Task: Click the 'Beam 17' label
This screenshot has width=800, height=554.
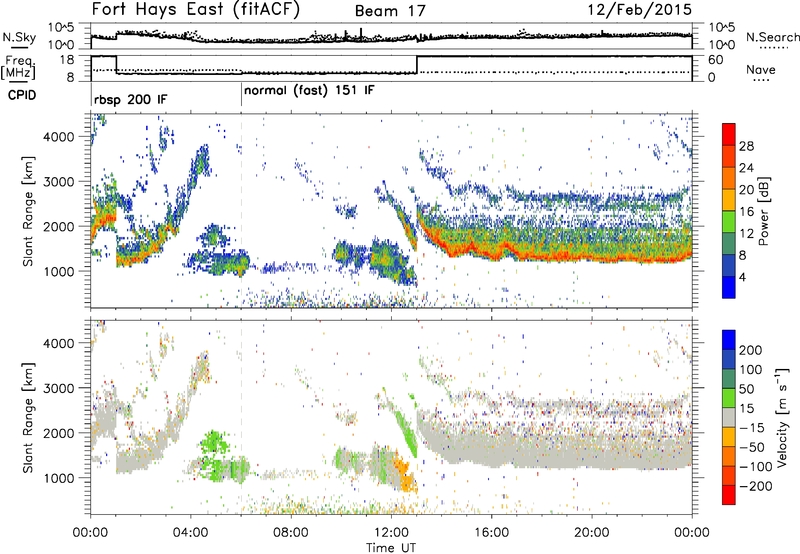Action: [x=390, y=11]
